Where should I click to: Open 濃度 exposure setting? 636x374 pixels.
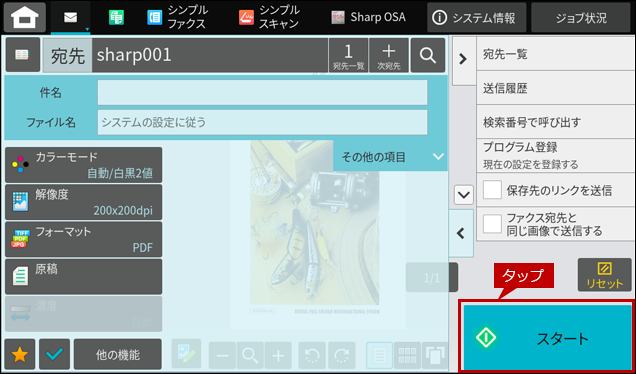(x=84, y=314)
